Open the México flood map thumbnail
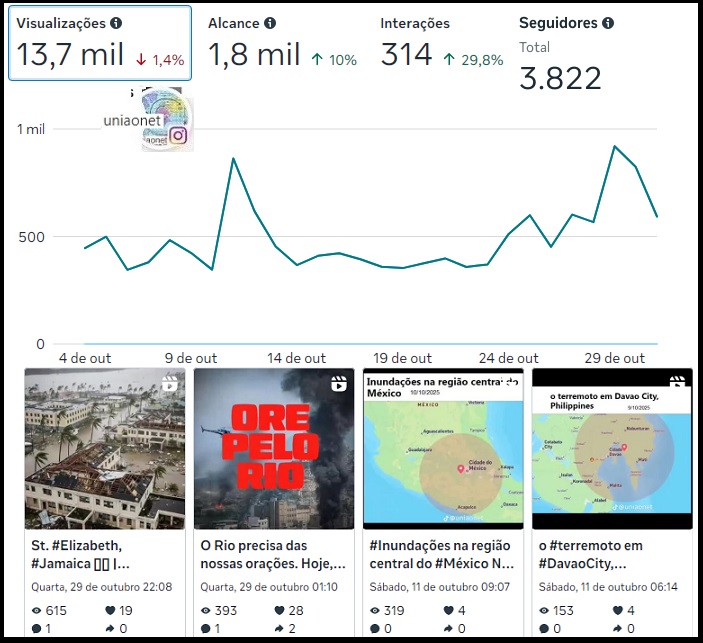Image resolution: width=703 pixels, height=643 pixels. [442, 449]
